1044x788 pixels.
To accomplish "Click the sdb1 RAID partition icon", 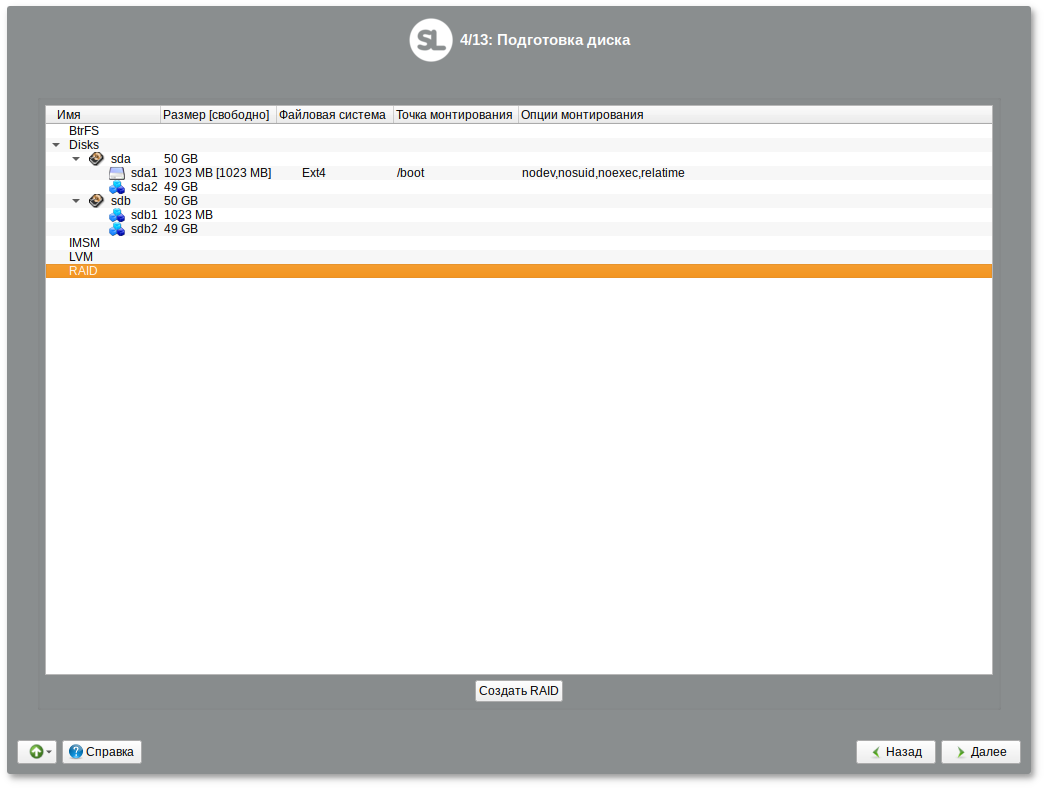I will tap(117, 215).
